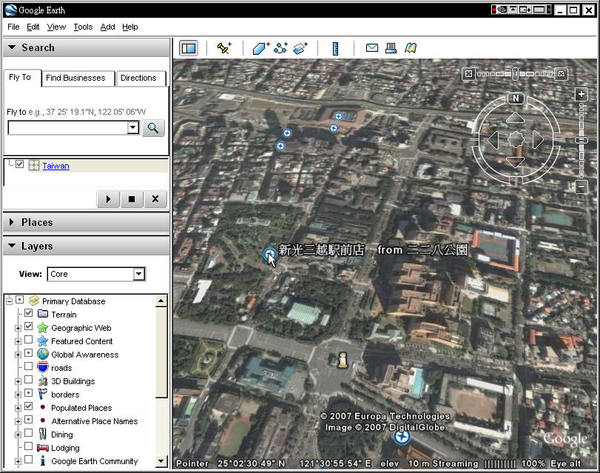Enable the Lodging layer checkbox
The width and height of the screenshot is (600, 473).
pos(28,446)
